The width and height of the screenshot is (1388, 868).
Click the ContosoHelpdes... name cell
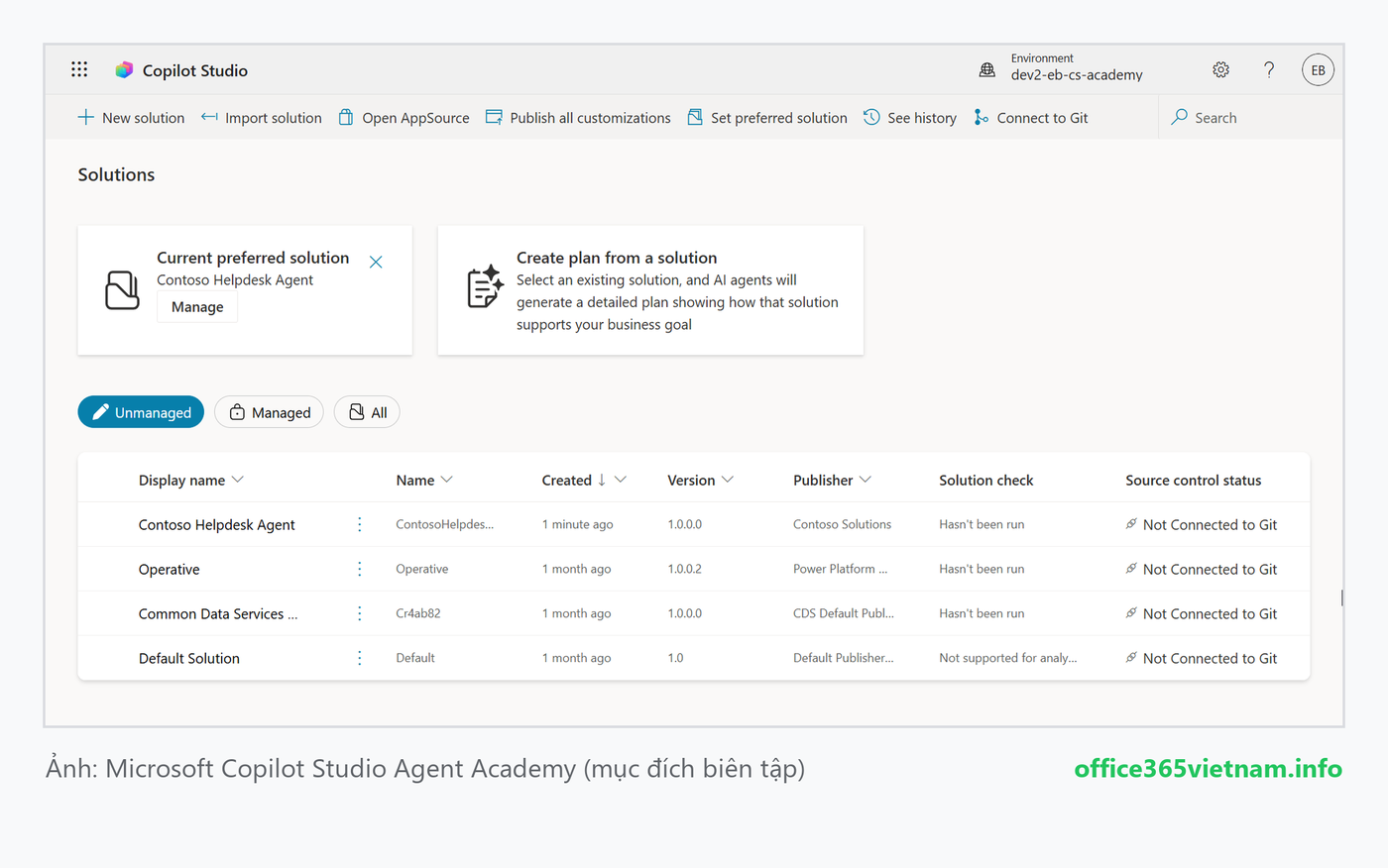444,524
